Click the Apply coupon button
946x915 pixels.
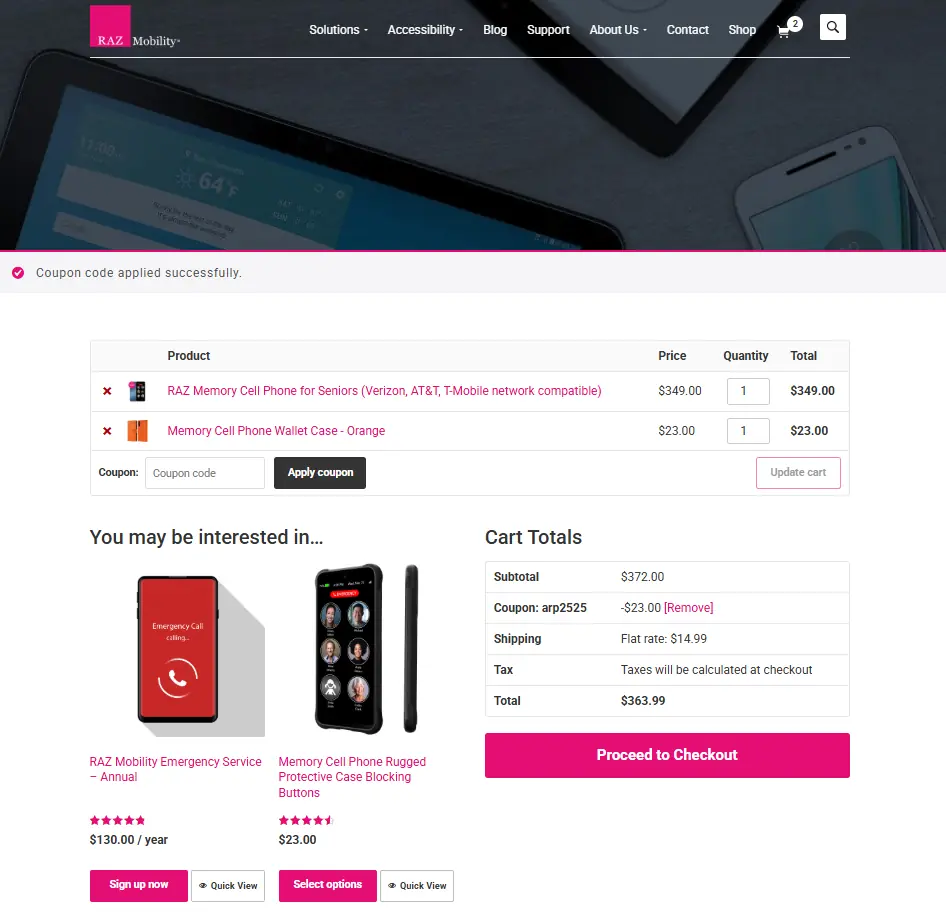point(320,473)
